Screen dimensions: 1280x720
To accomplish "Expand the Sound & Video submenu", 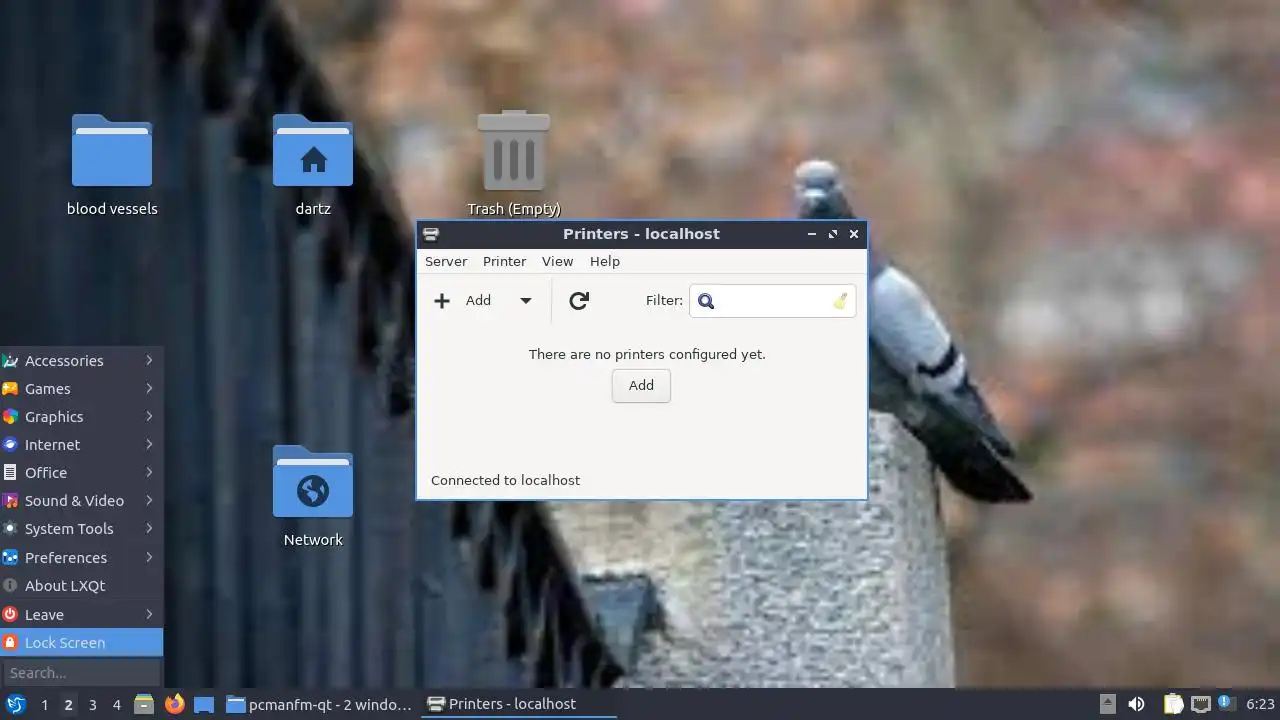I will 81,500.
